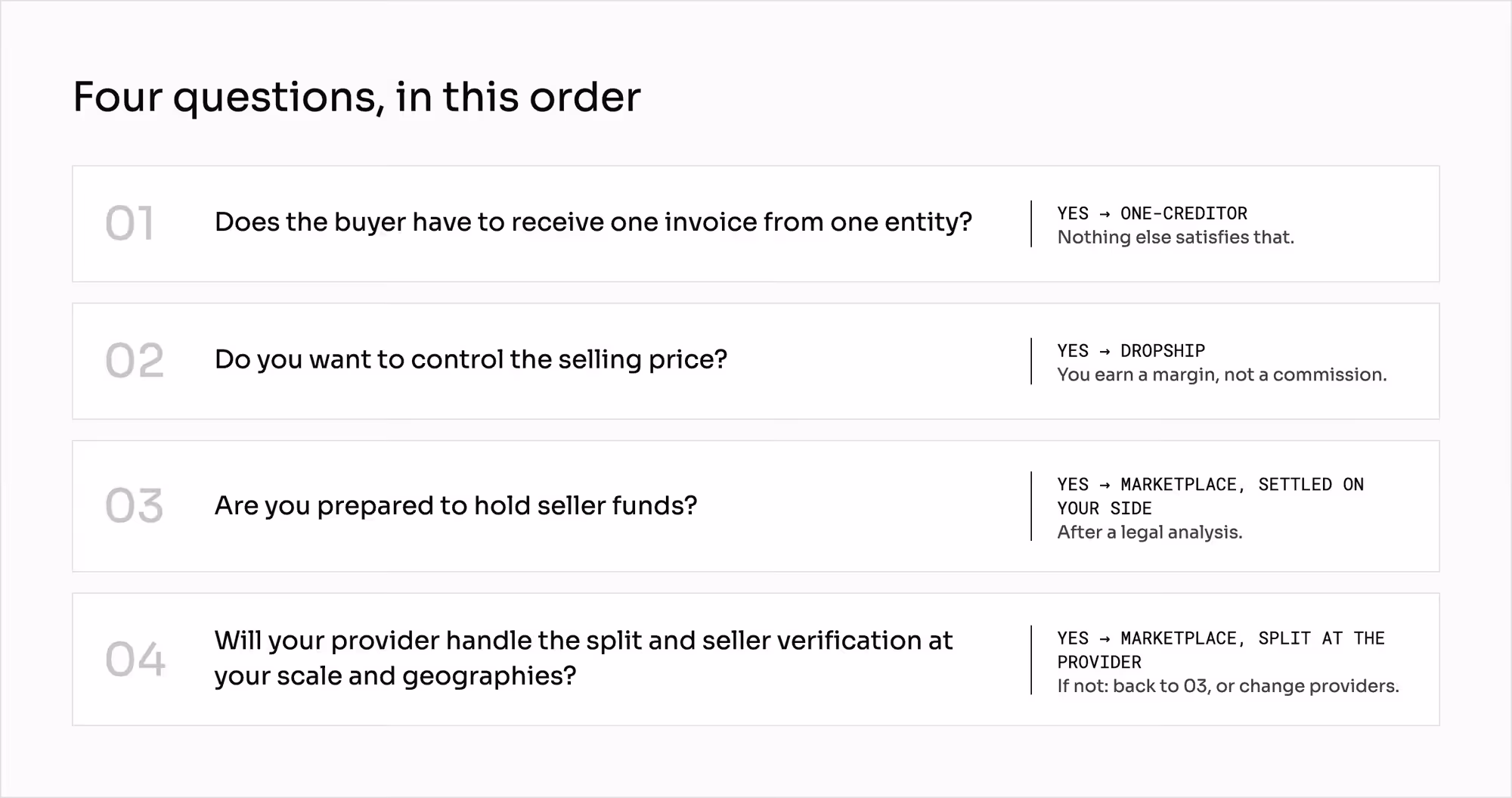
Task: Click 'Nothing else satisfies that.' note
Action: click(1176, 238)
